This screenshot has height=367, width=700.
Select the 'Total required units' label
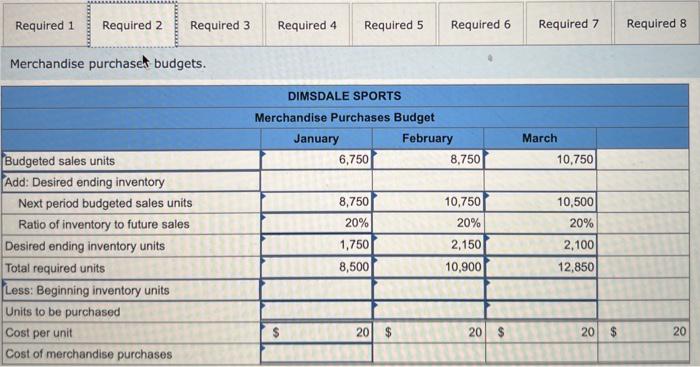55,268
